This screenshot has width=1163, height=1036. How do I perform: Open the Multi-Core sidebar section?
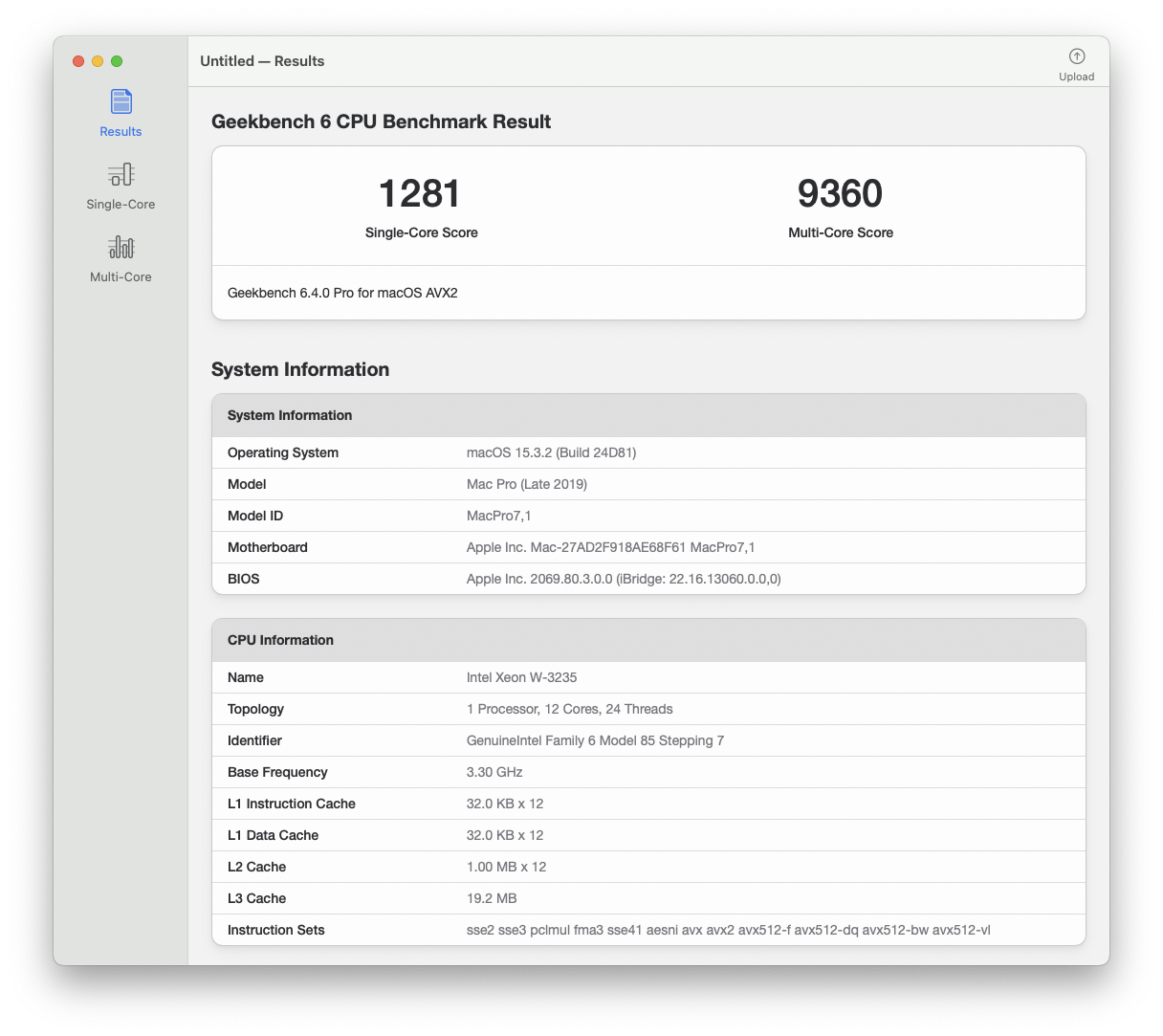pos(121,248)
